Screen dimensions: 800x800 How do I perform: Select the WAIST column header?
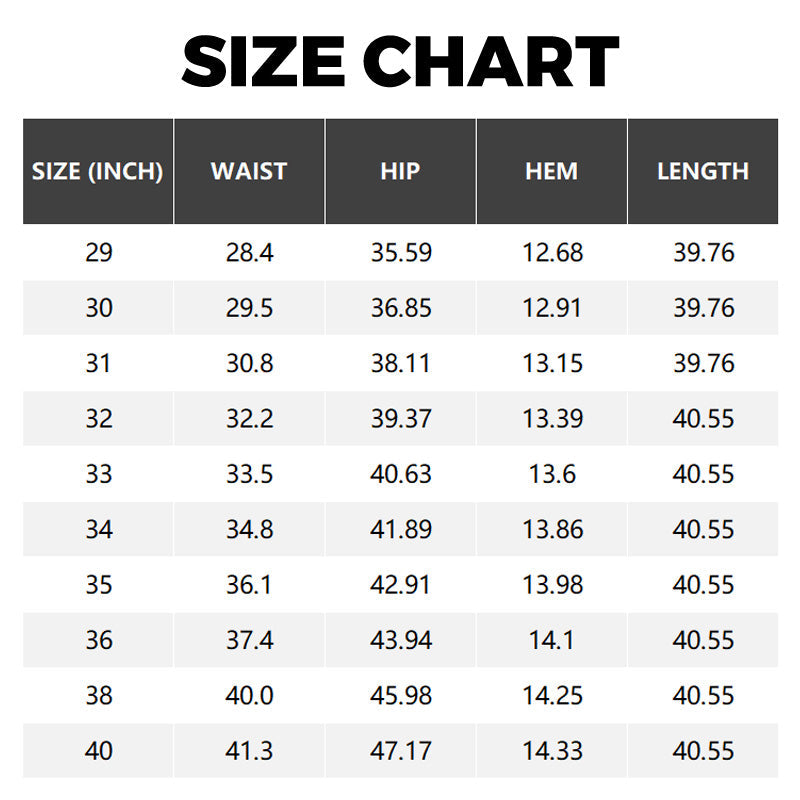click(x=249, y=171)
